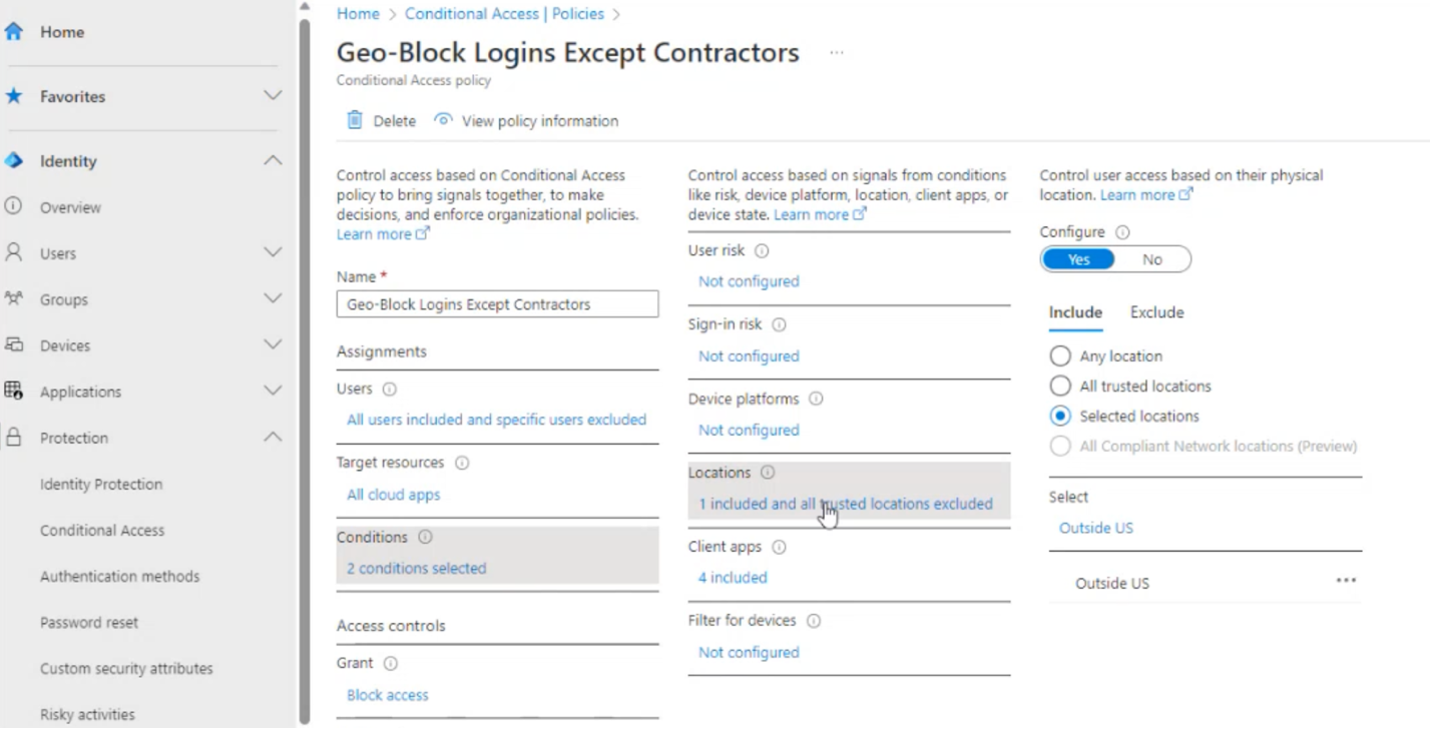Image resolution: width=1430 pixels, height=733 pixels.
Task: Set the Configure toggle to No
Action: (1152, 260)
